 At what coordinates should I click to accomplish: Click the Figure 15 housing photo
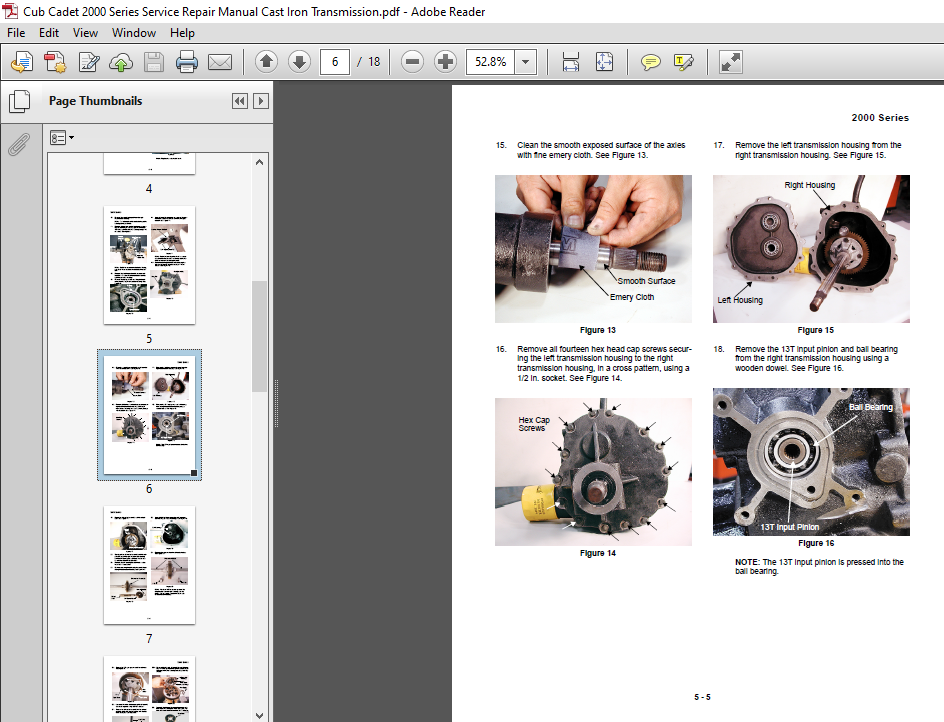coord(811,249)
